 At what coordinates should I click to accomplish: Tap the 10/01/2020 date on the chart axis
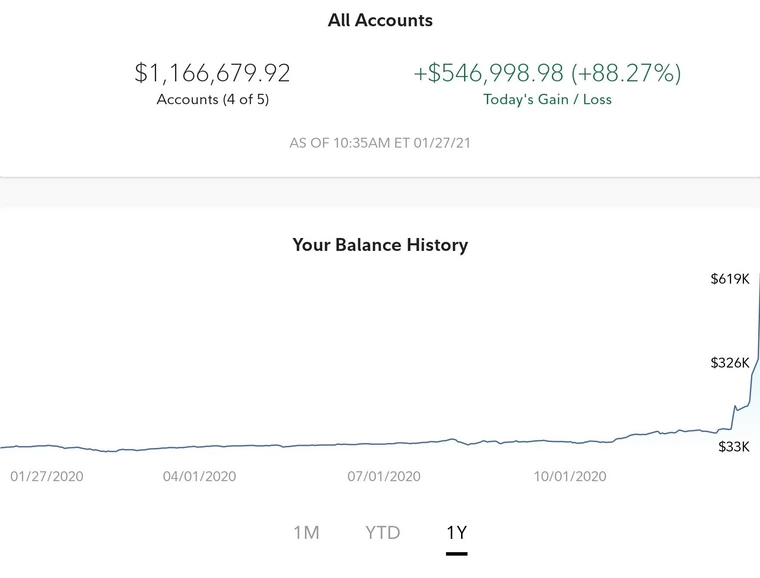[x=570, y=476]
